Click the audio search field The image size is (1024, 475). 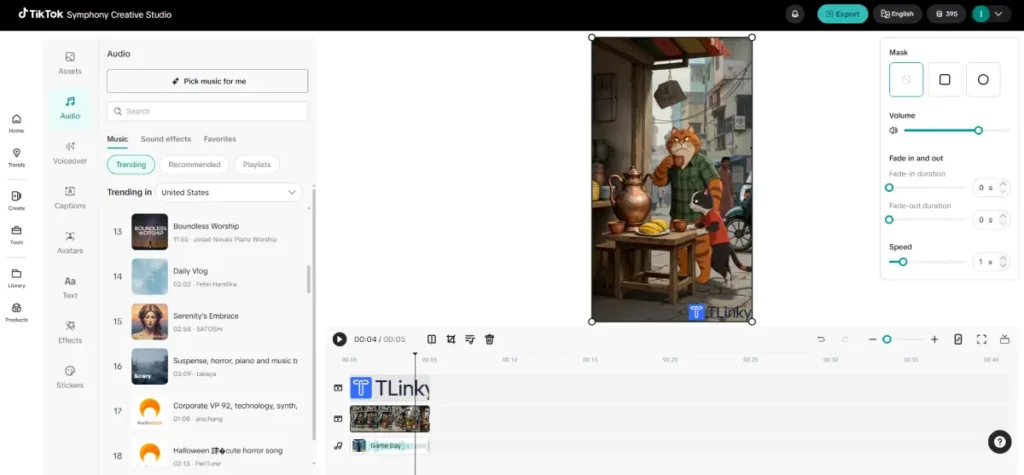tap(207, 111)
